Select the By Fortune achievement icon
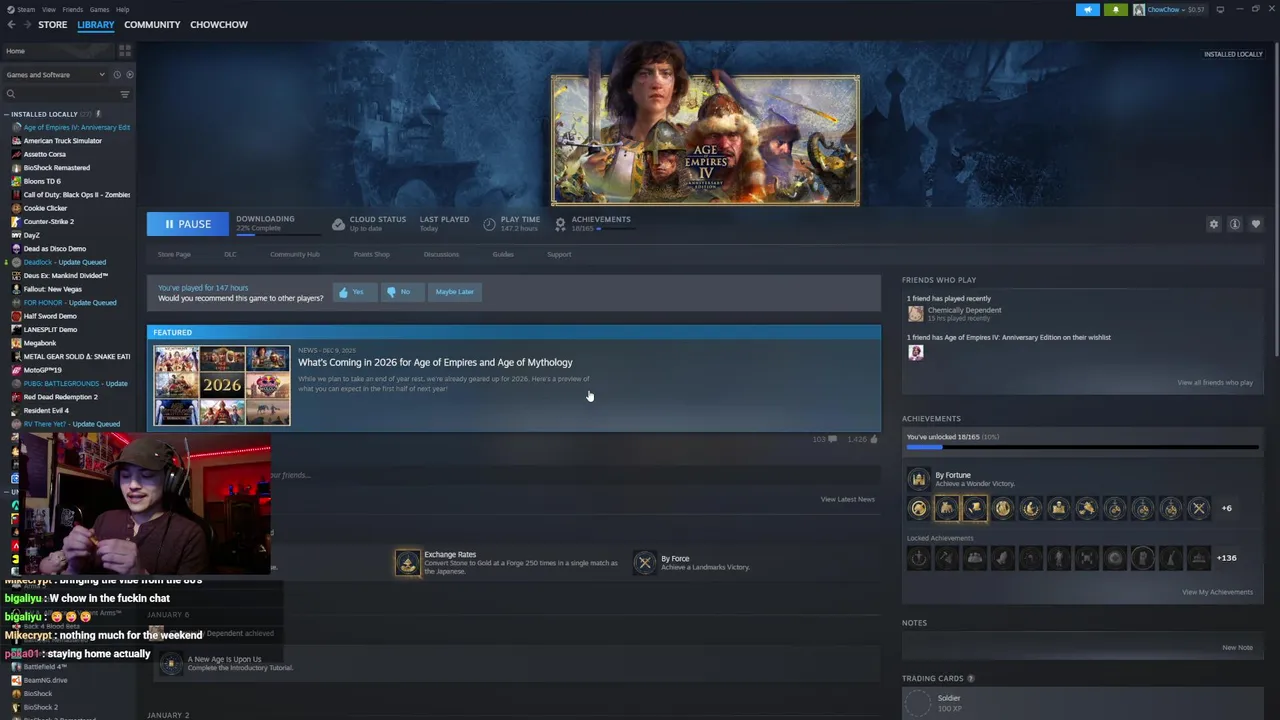 point(918,479)
